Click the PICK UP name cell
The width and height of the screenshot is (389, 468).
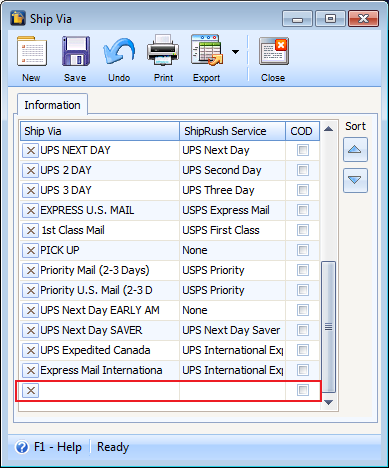click(x=109, y=250)
